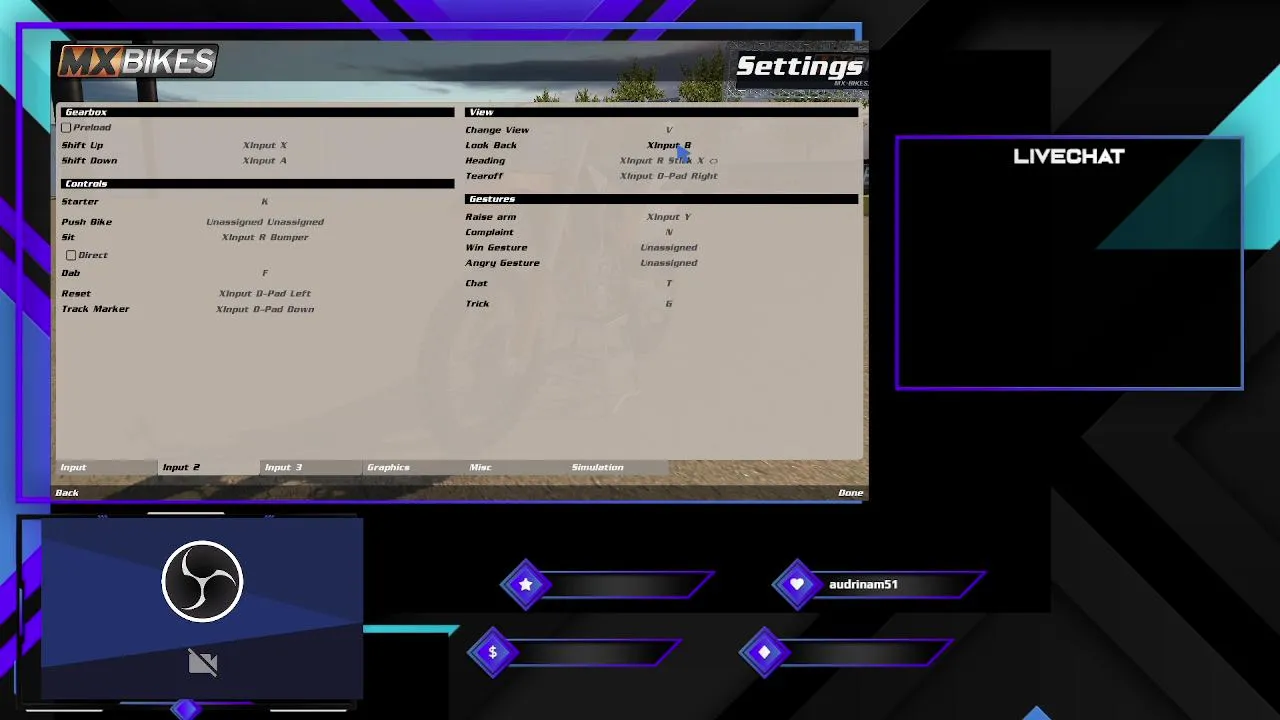Assign Push Bike binding 'Unassigned Unassigned'
Viewport: 1280px width, 720px height.
[x=265, y=222]
